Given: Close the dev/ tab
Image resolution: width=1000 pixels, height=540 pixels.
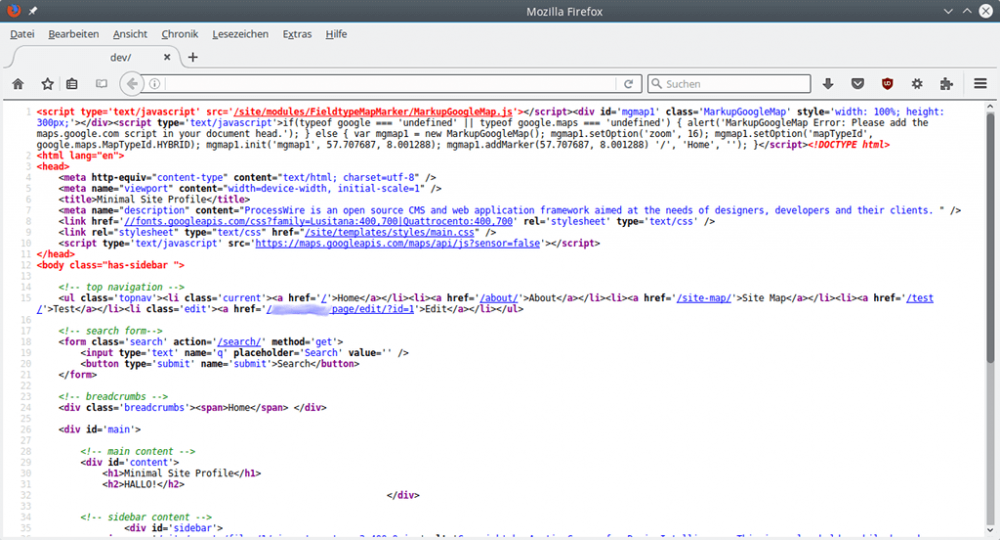Looking at the screenshot, I should [166, 58].
